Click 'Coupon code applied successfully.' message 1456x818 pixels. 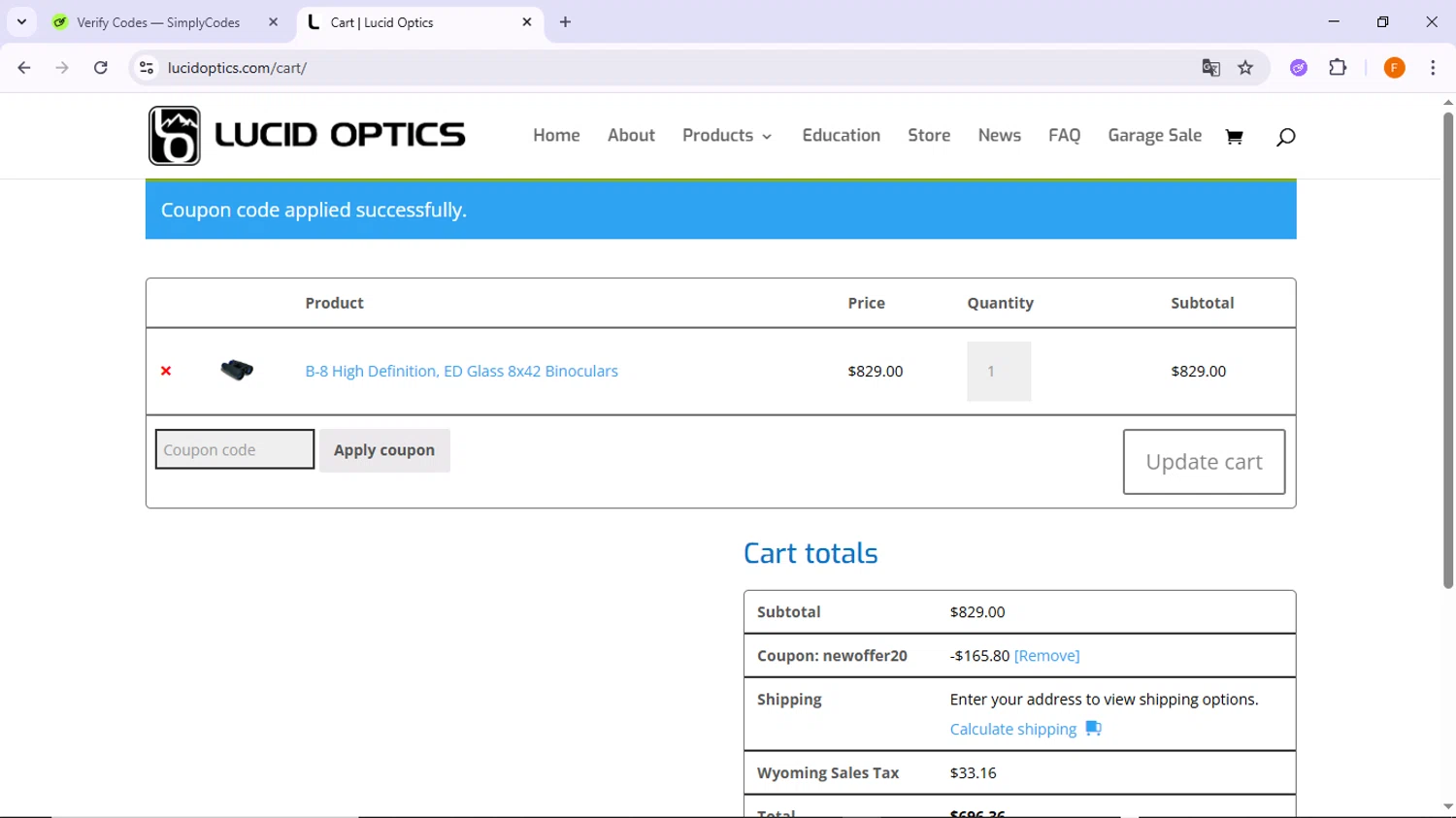(314, 210)
